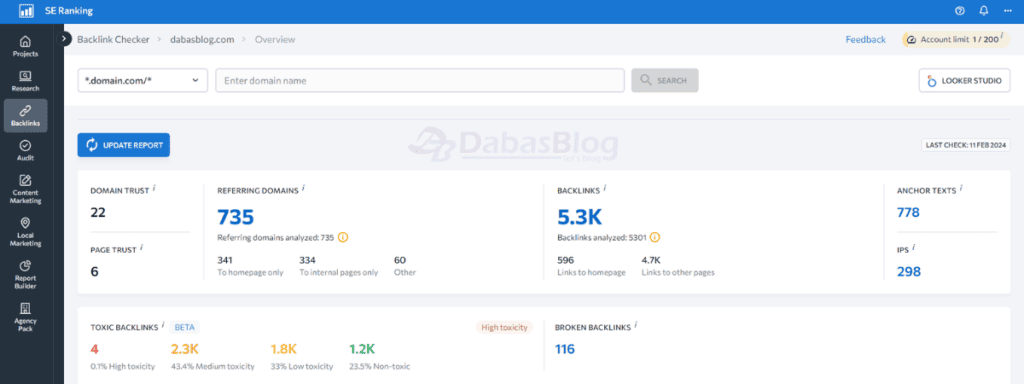Expand the sidebar with arrow toggle
The width and height of the screenshot is (1024, 384).
(x=65, y=39)
